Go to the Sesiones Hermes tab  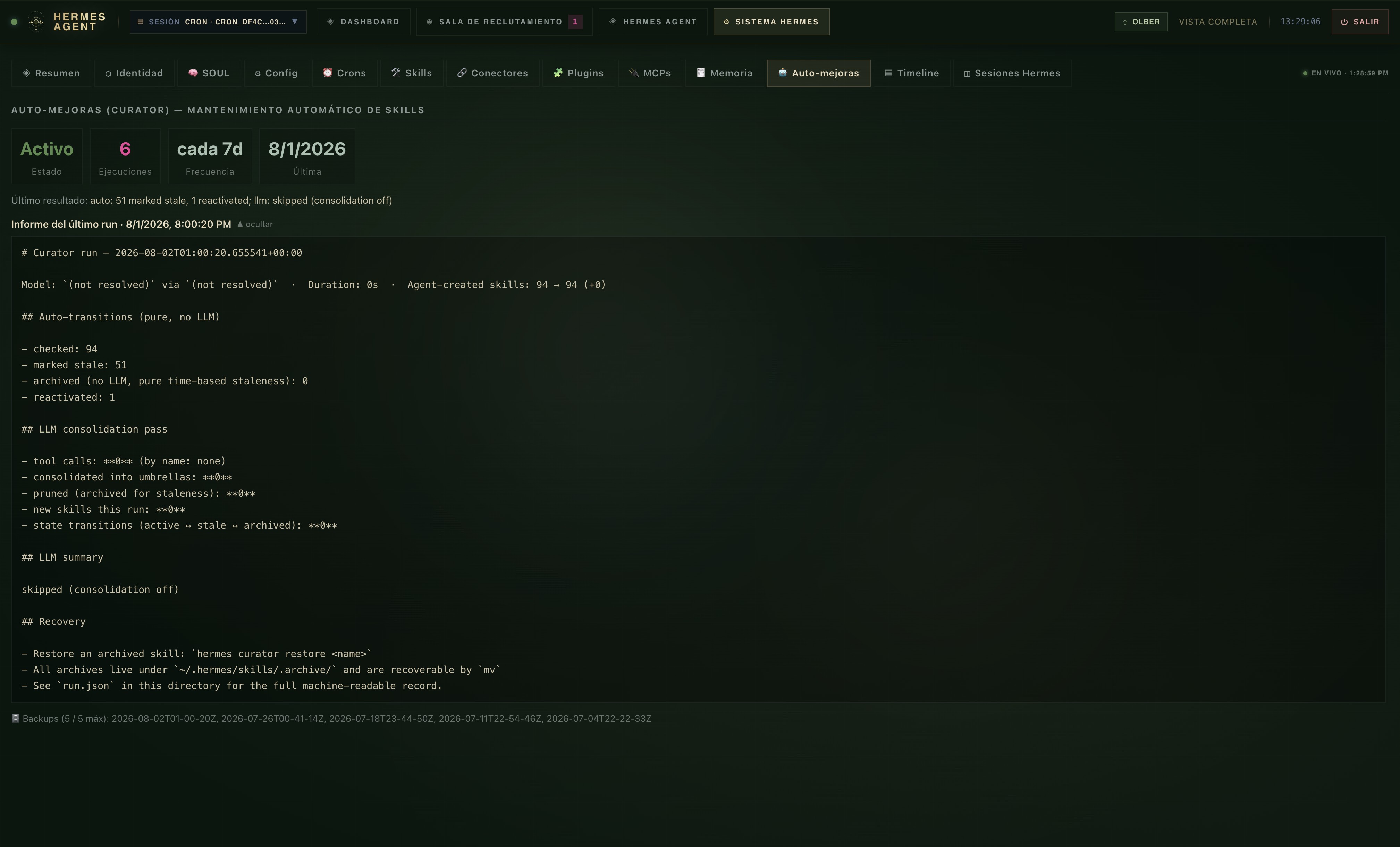(x=1012, y=73)
